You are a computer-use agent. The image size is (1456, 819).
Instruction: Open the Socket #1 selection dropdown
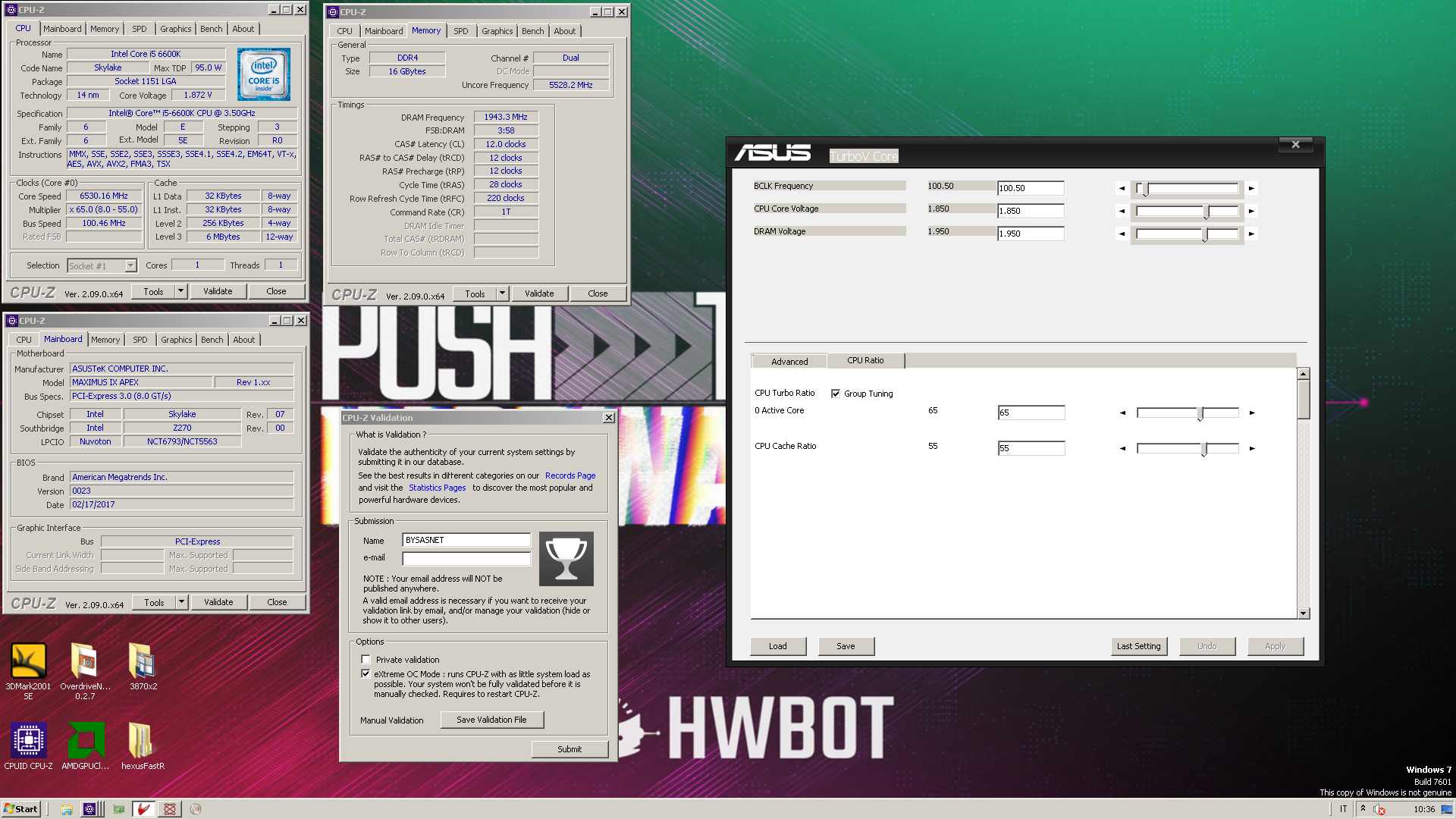click(x=130, y=265)
